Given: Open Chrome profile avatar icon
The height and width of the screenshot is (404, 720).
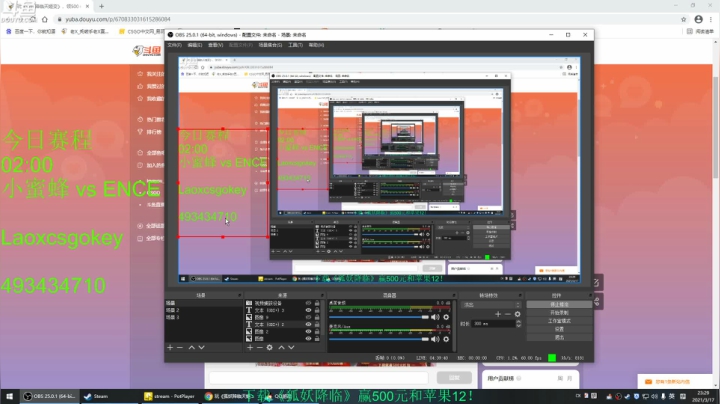Looking at the screenshot, I should (x=698, y=19).
